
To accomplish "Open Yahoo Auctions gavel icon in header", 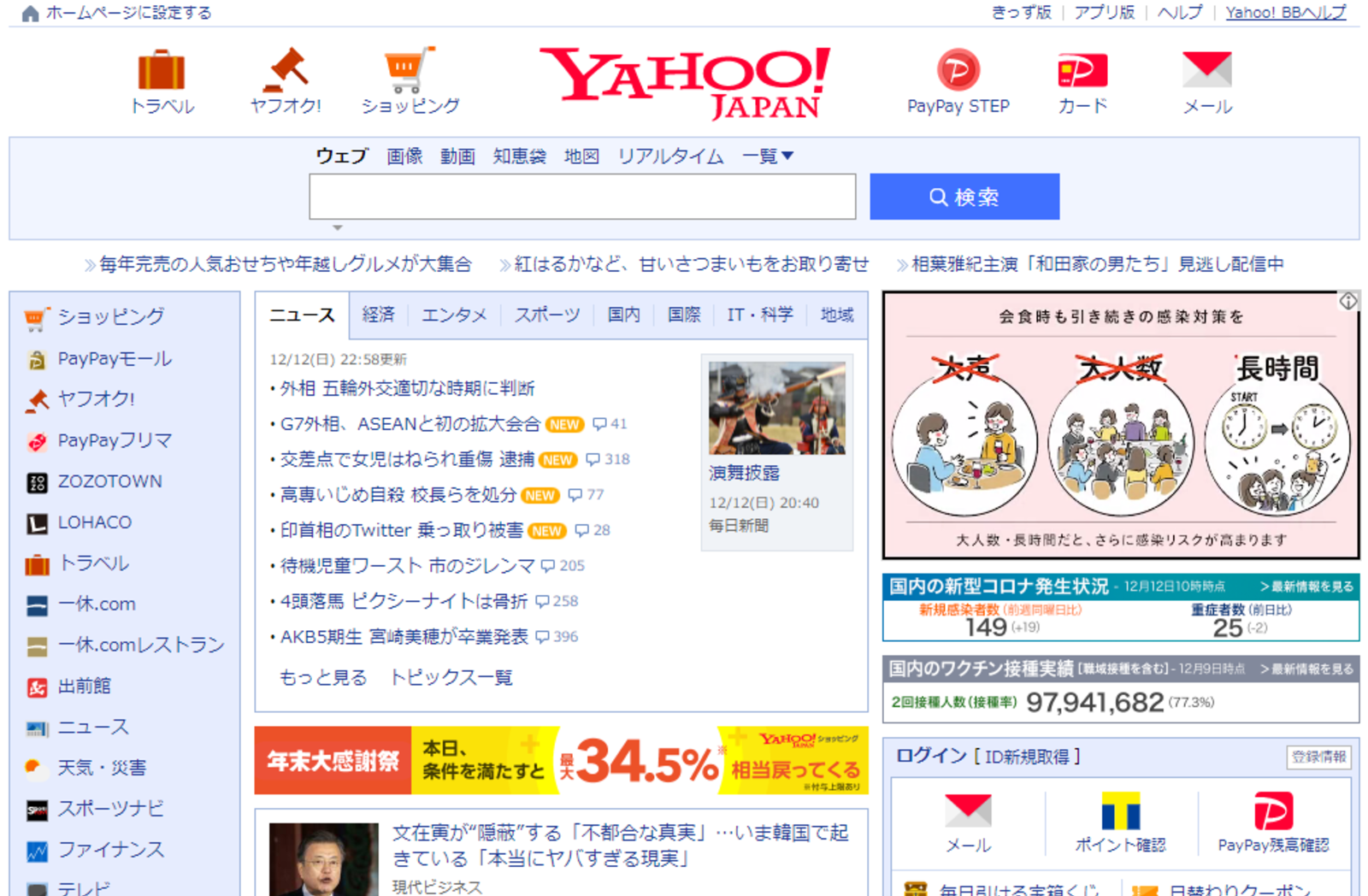I will click(x=286, y=70).
